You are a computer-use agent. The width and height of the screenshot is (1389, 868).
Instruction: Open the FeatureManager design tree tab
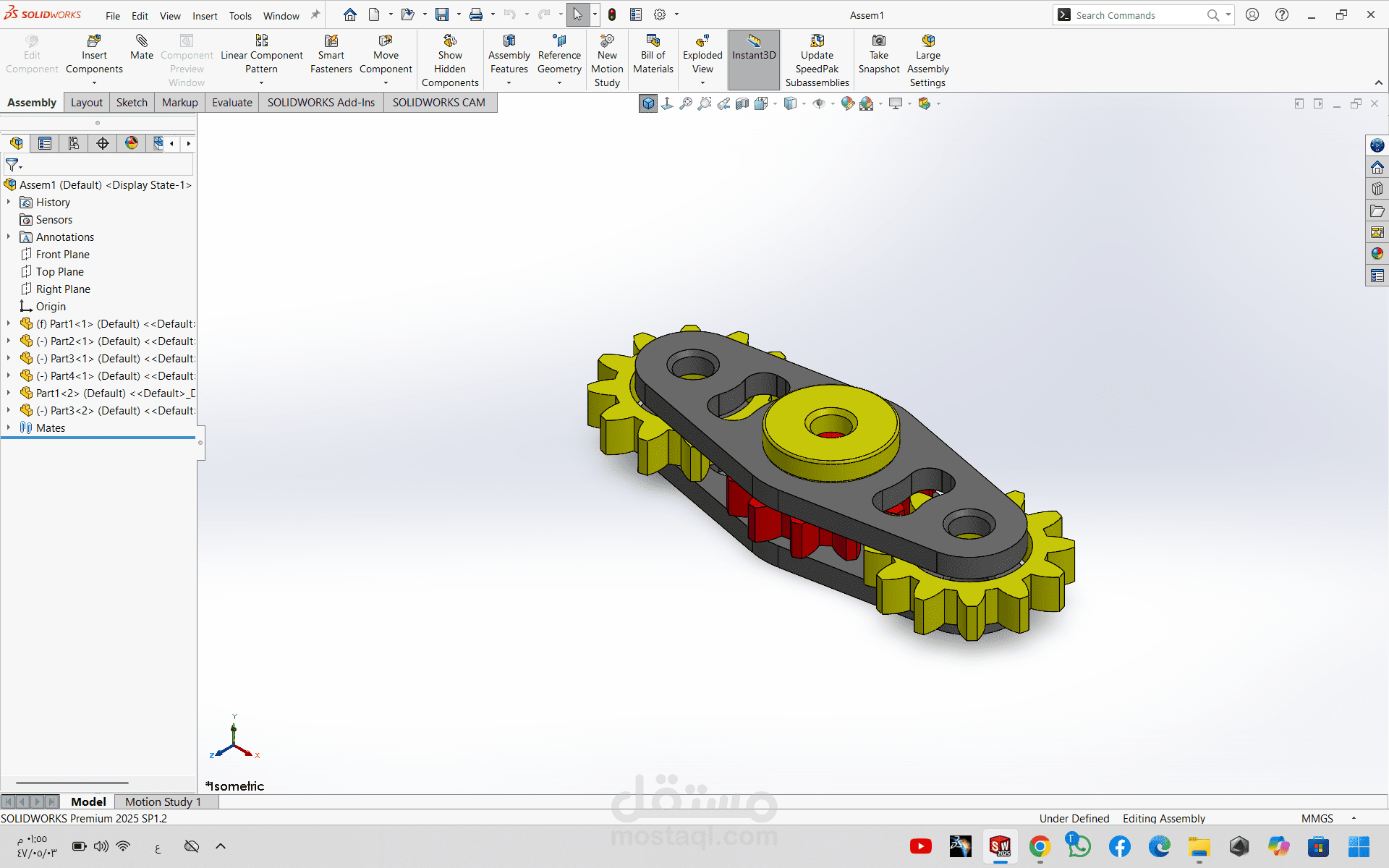coord(16,143)
